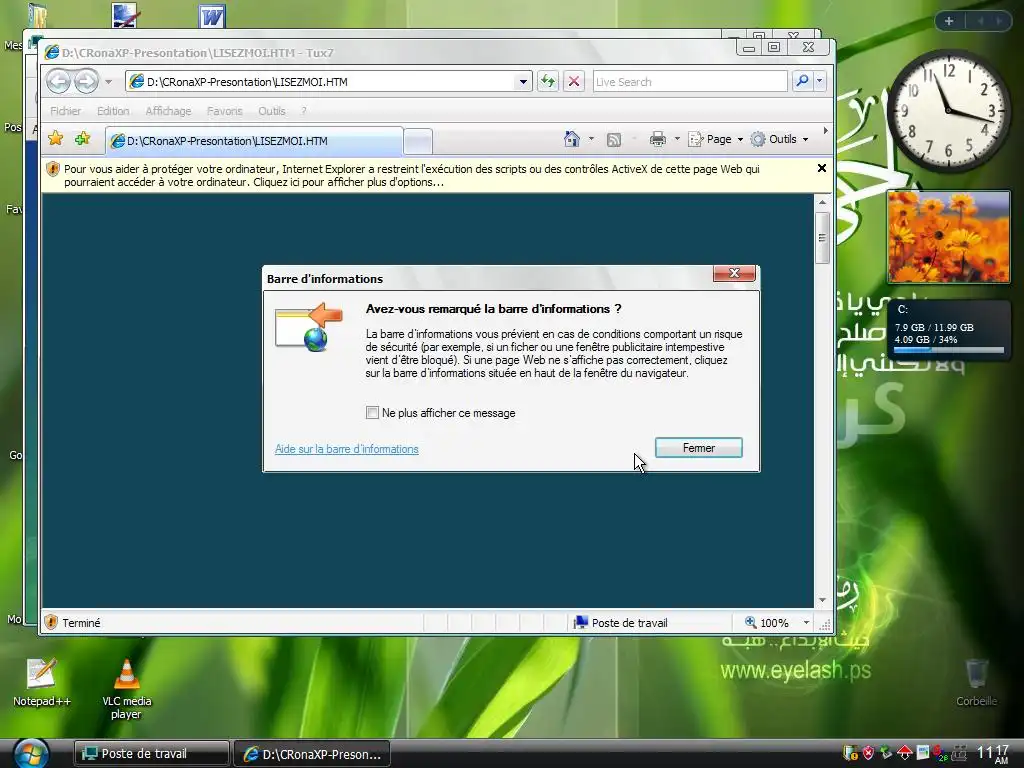The width and height of the screenshot is (1024, 768).
Task: Open the Page toolbar menu
Action: tap(716, 139)
